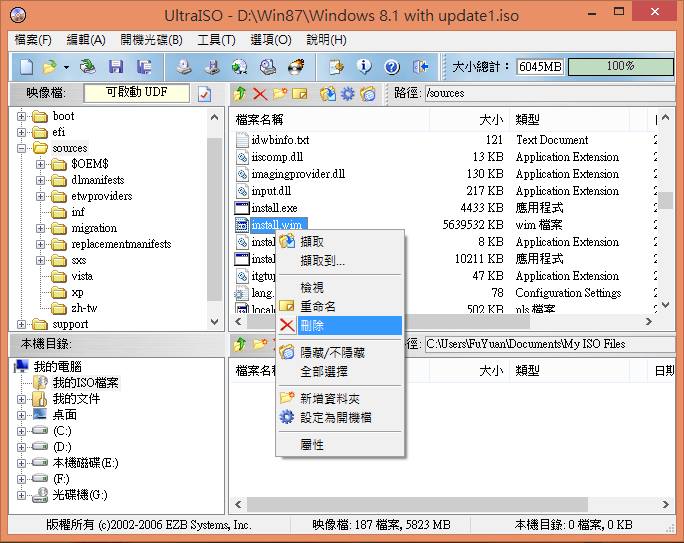Click the Add files toolbar icon
This screenshot has height=543, width=684.
tap(336, 67)
